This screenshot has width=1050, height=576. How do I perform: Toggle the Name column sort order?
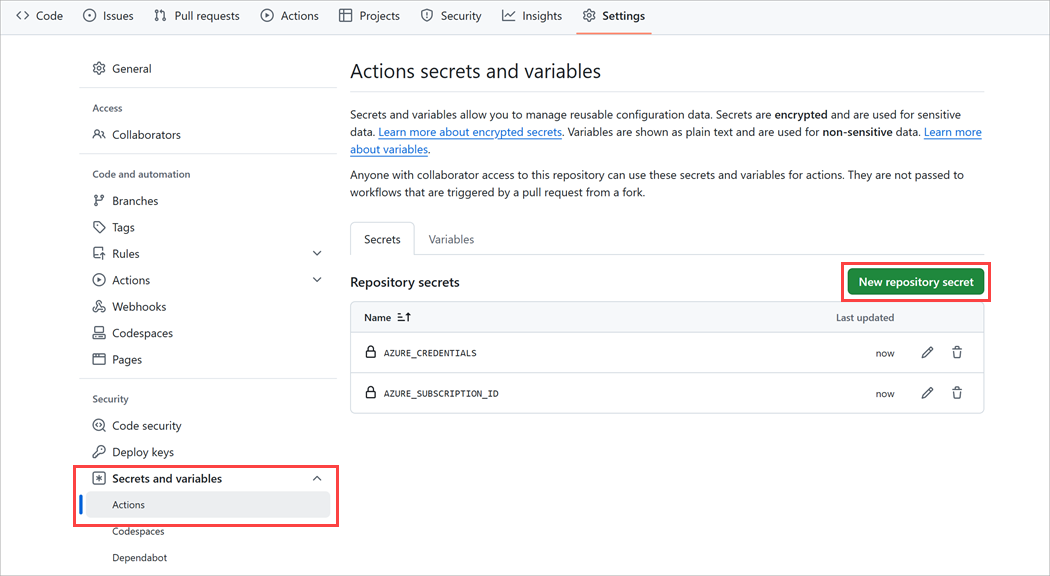click(x=396, y=317)
